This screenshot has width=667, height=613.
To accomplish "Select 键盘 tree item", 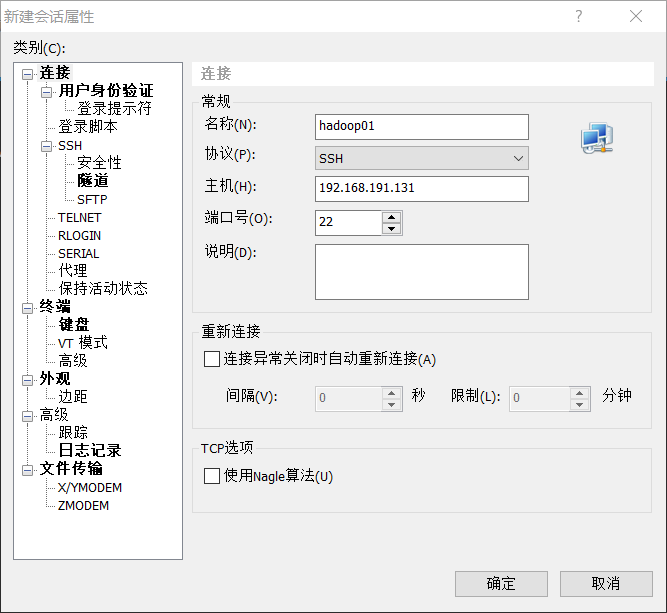I will click(74, 325).
